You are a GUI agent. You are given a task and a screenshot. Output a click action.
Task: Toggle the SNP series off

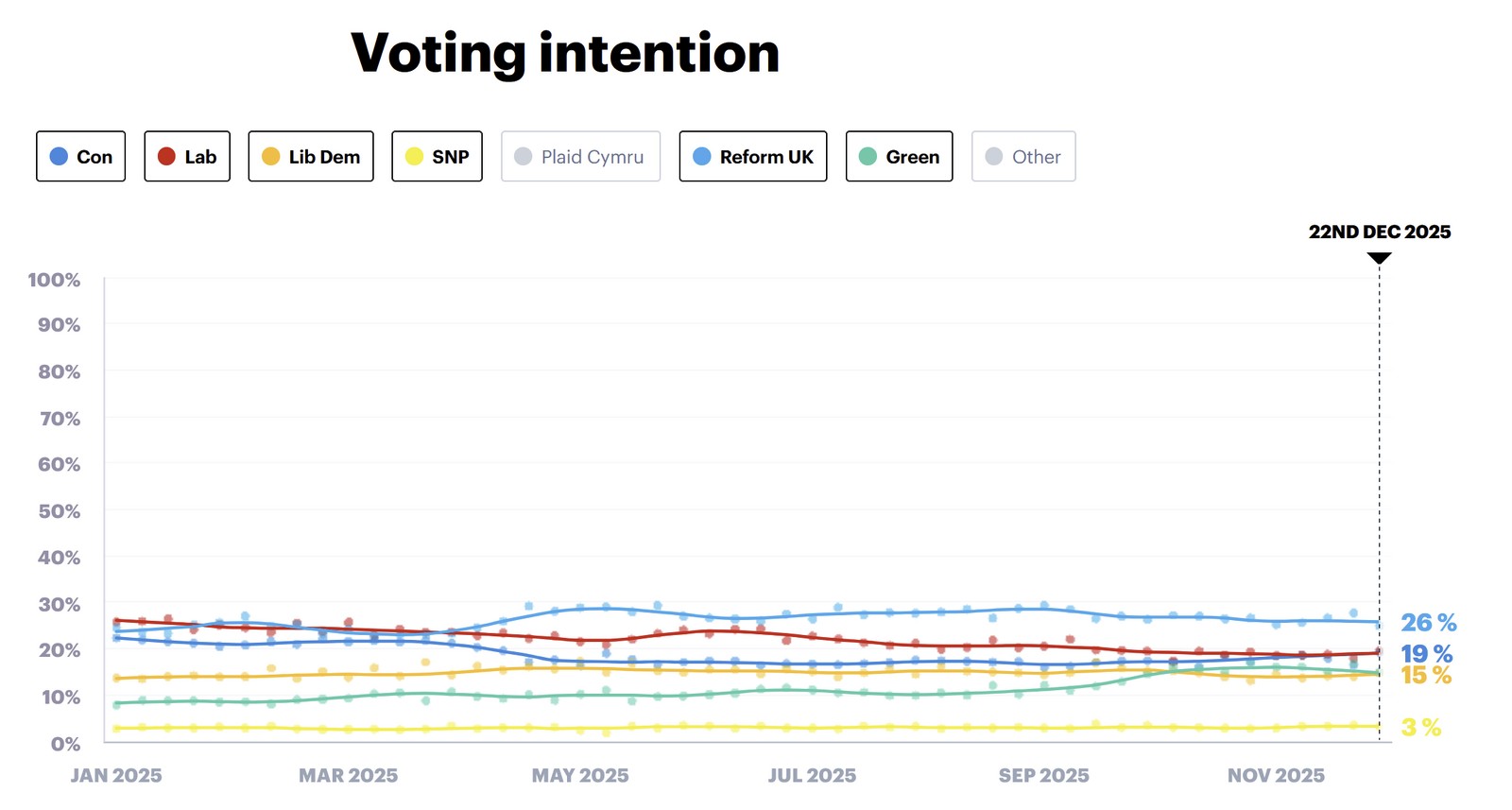click(437, 157)
